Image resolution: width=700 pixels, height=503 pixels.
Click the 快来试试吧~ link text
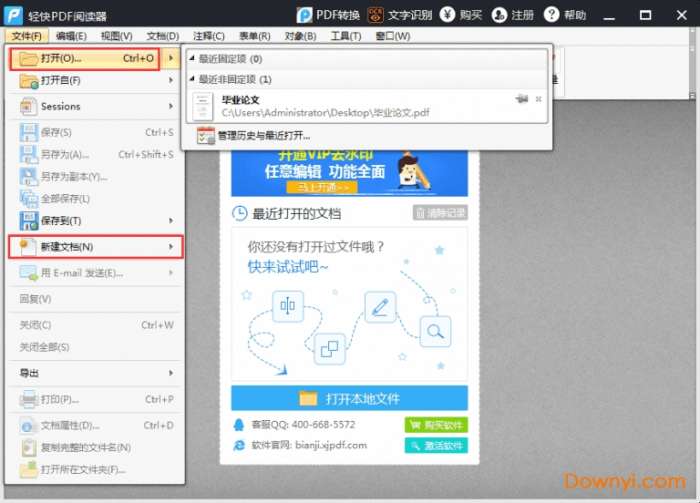click(288, 267)
